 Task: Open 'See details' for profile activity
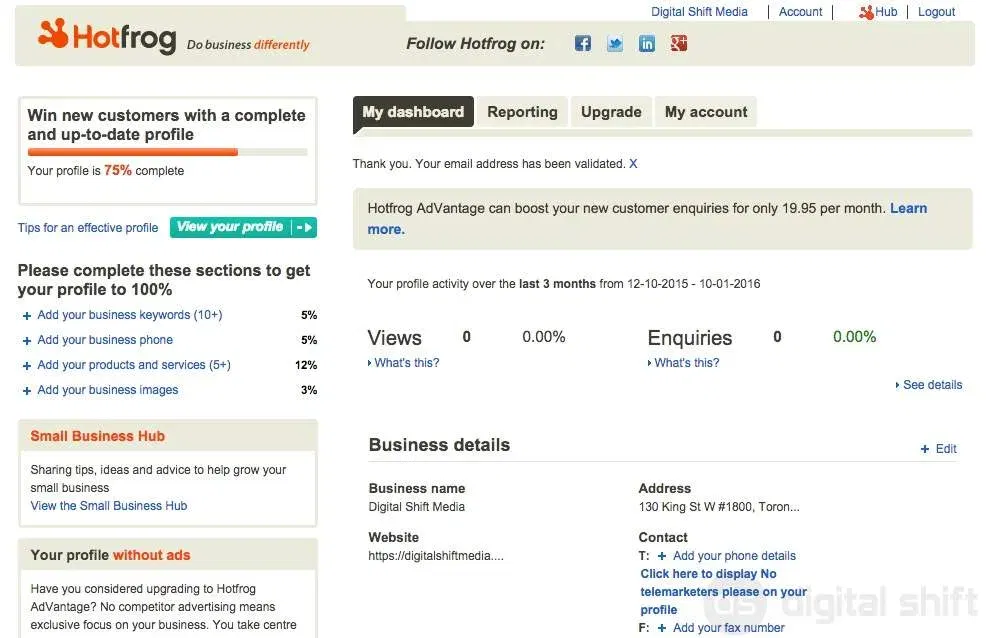(931, 384)
